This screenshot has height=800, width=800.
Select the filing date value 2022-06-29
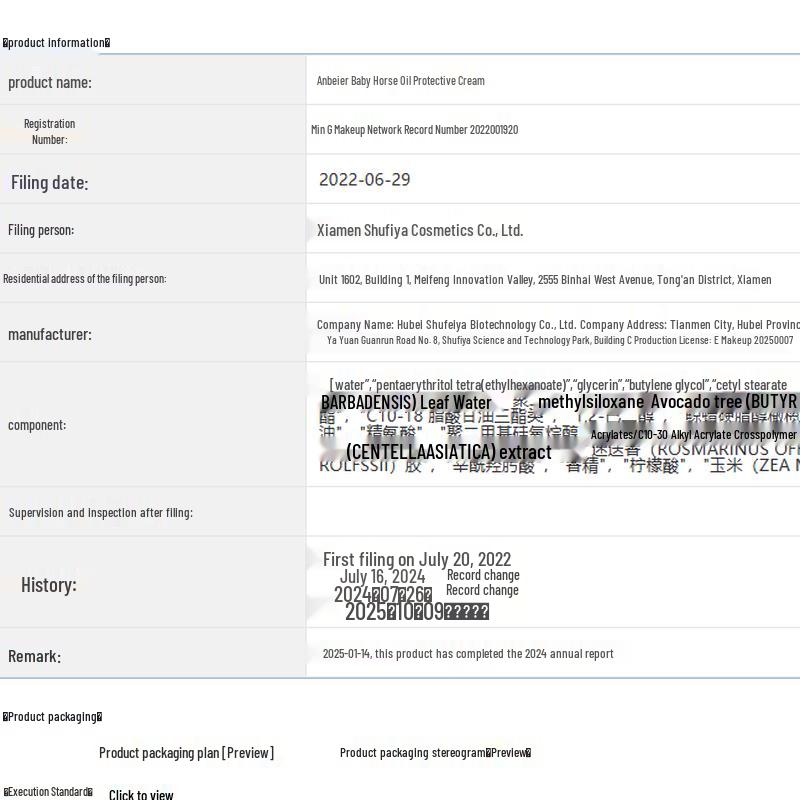click(364, 180)
